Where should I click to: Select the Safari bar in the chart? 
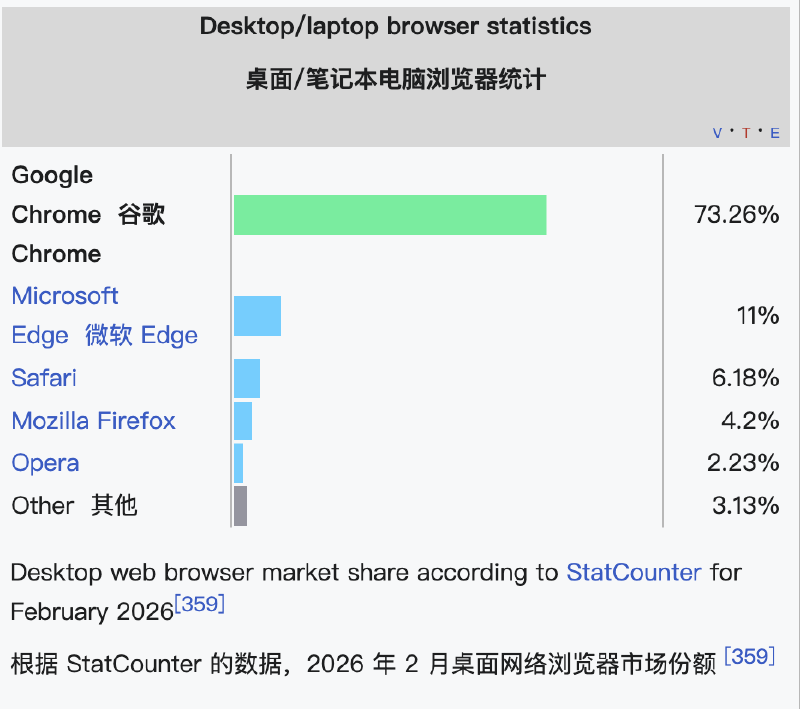pos(246,378)
